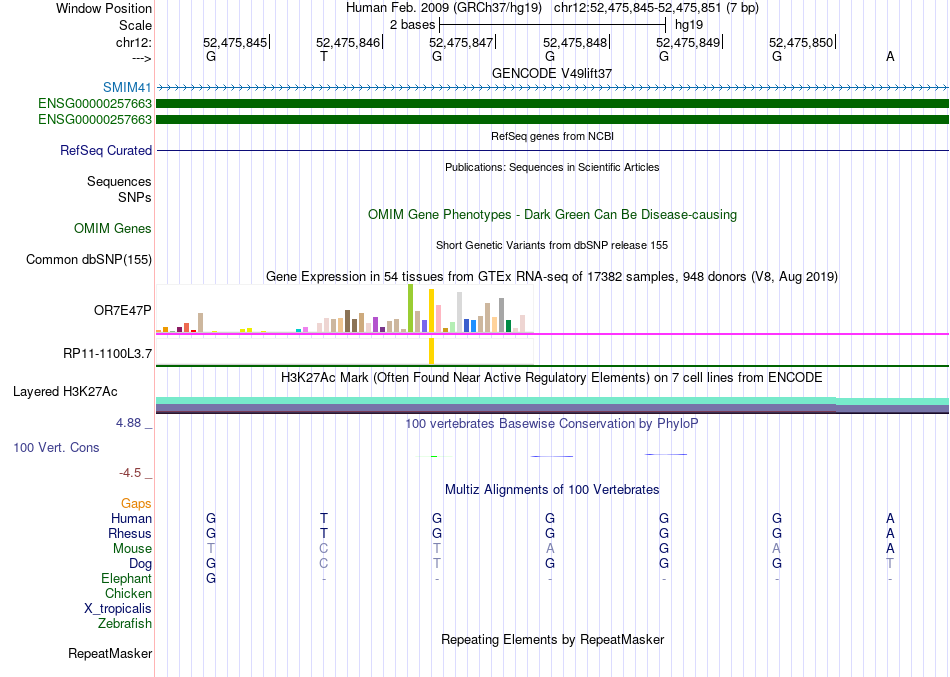Click the 52,475,847 ruler coordinate
The height and width of the screenshot is (677, 950).
point(461,42)
